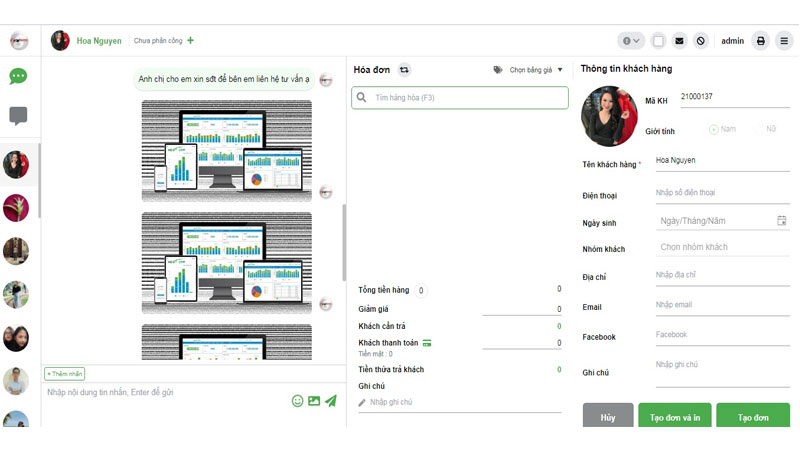Click the magnifier icon in product search
The image size is (800, 450).
(361, 97)
